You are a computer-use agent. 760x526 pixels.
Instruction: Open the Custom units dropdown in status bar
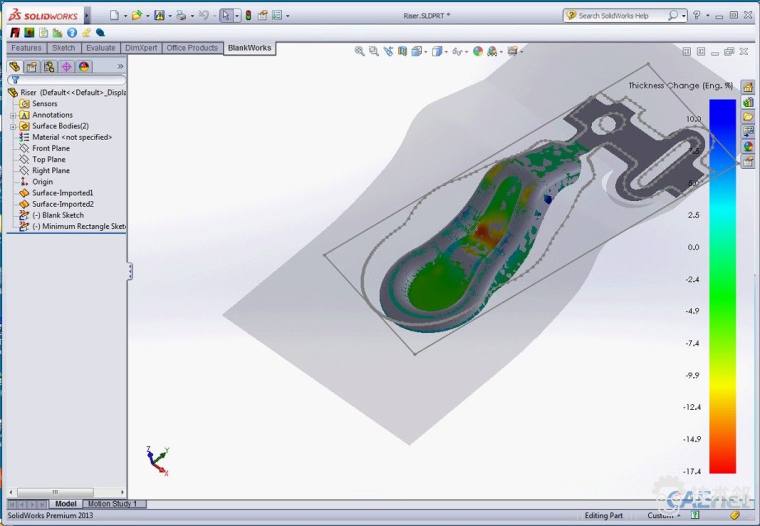click(667, 515)
